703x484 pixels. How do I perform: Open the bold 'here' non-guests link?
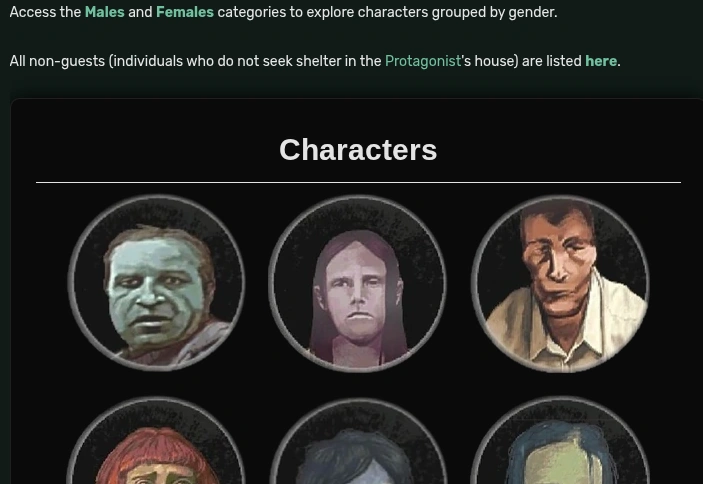click(x=601, y=61)
